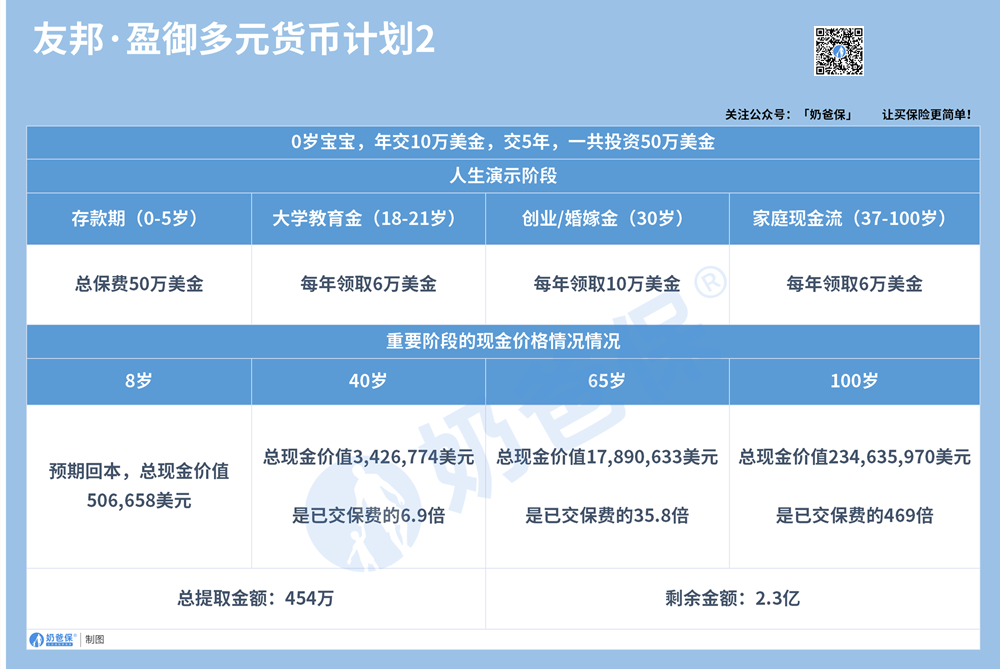This screenshot has height=669, width=1000.
Task: Select the text 总现金价值3,426,774美元
Action: coord(369,457)
